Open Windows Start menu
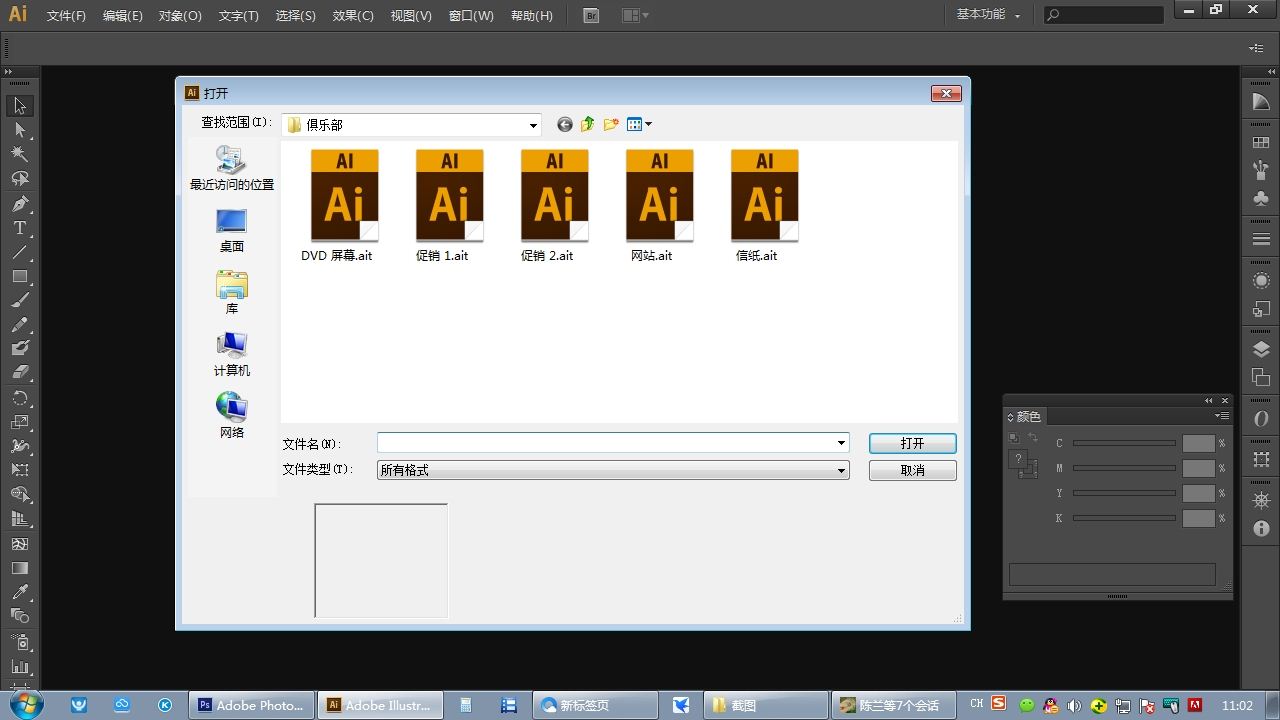This screenshot has height=720, width=1280. click(x=25, y=704)
